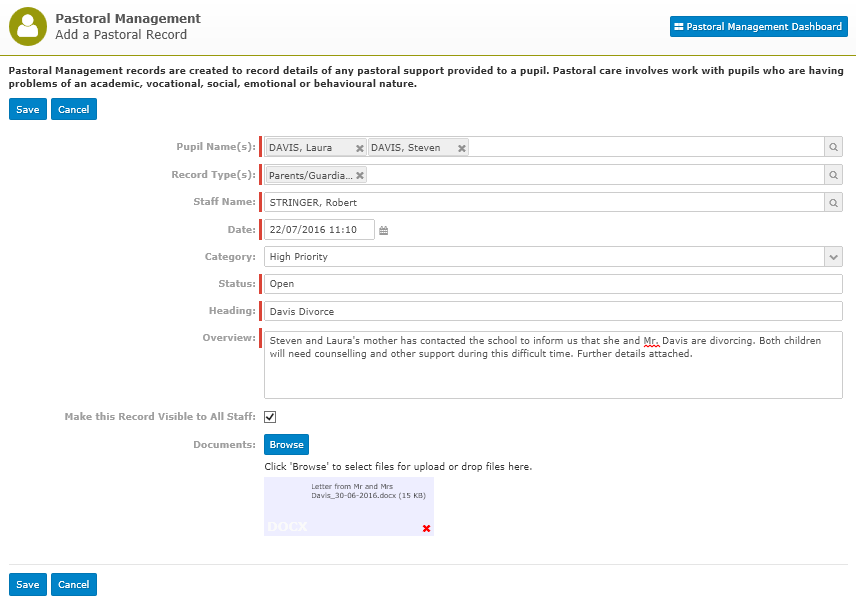Untick Make this Record Visible to All Staff

click(270, 417)
